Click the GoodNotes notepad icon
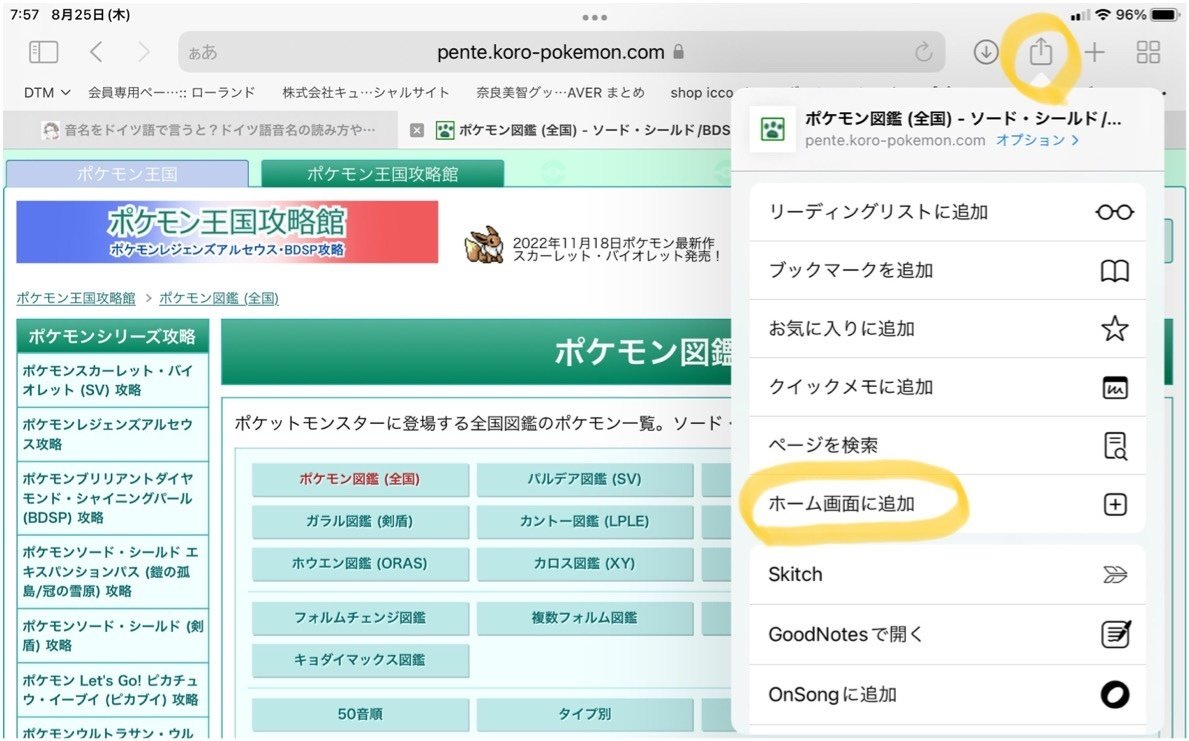Viewport: 1189px width, 741px height. (1115, 633)
